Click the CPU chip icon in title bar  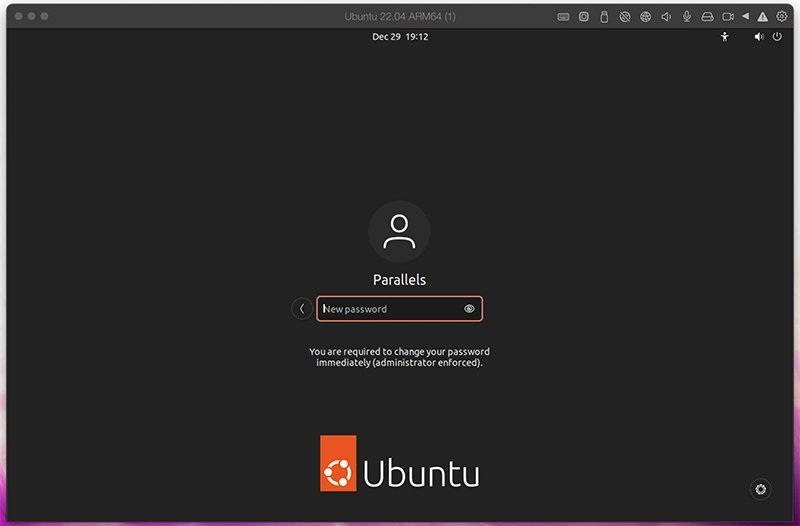tap(584, 17)
